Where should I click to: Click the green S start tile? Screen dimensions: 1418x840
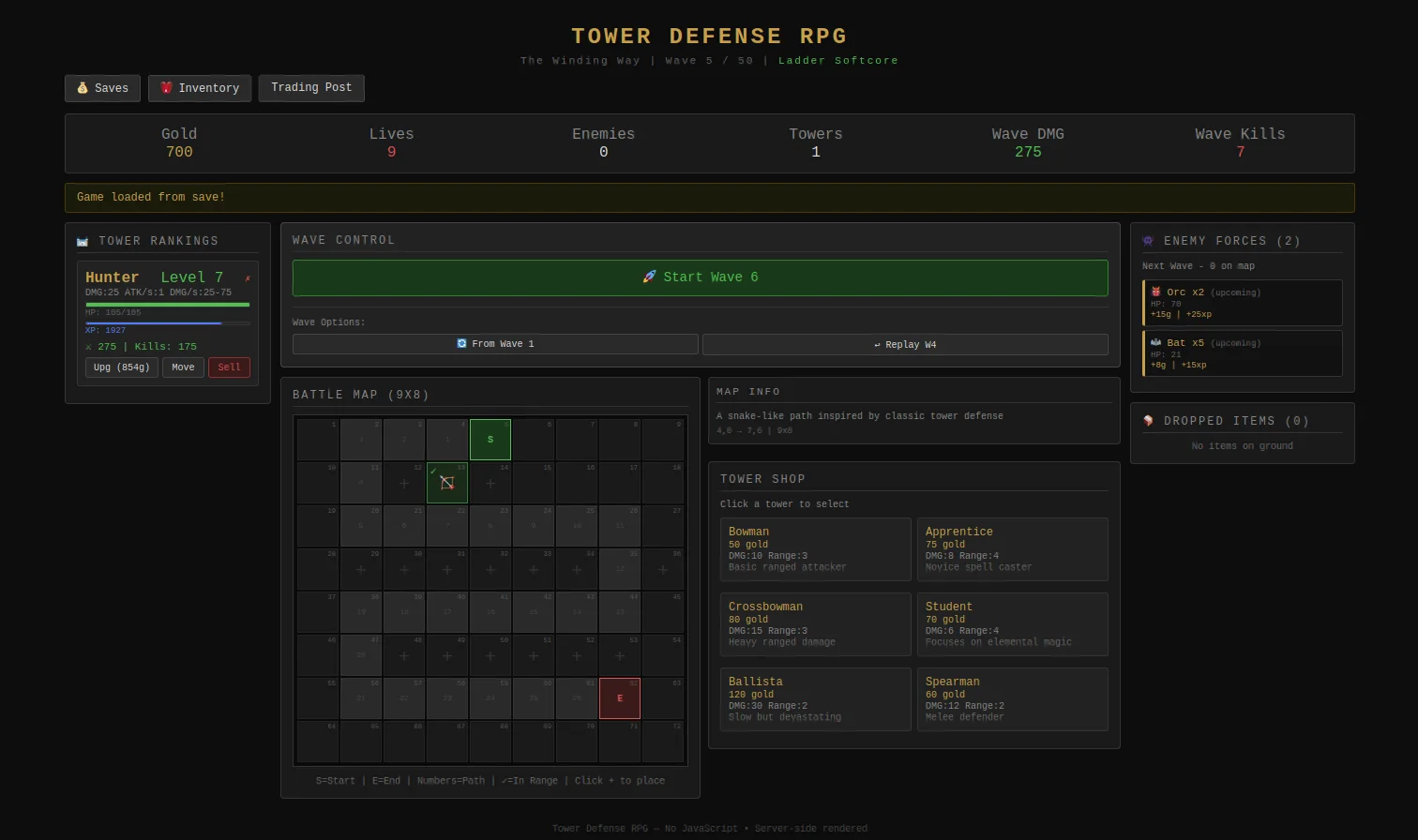pos(490,440)
